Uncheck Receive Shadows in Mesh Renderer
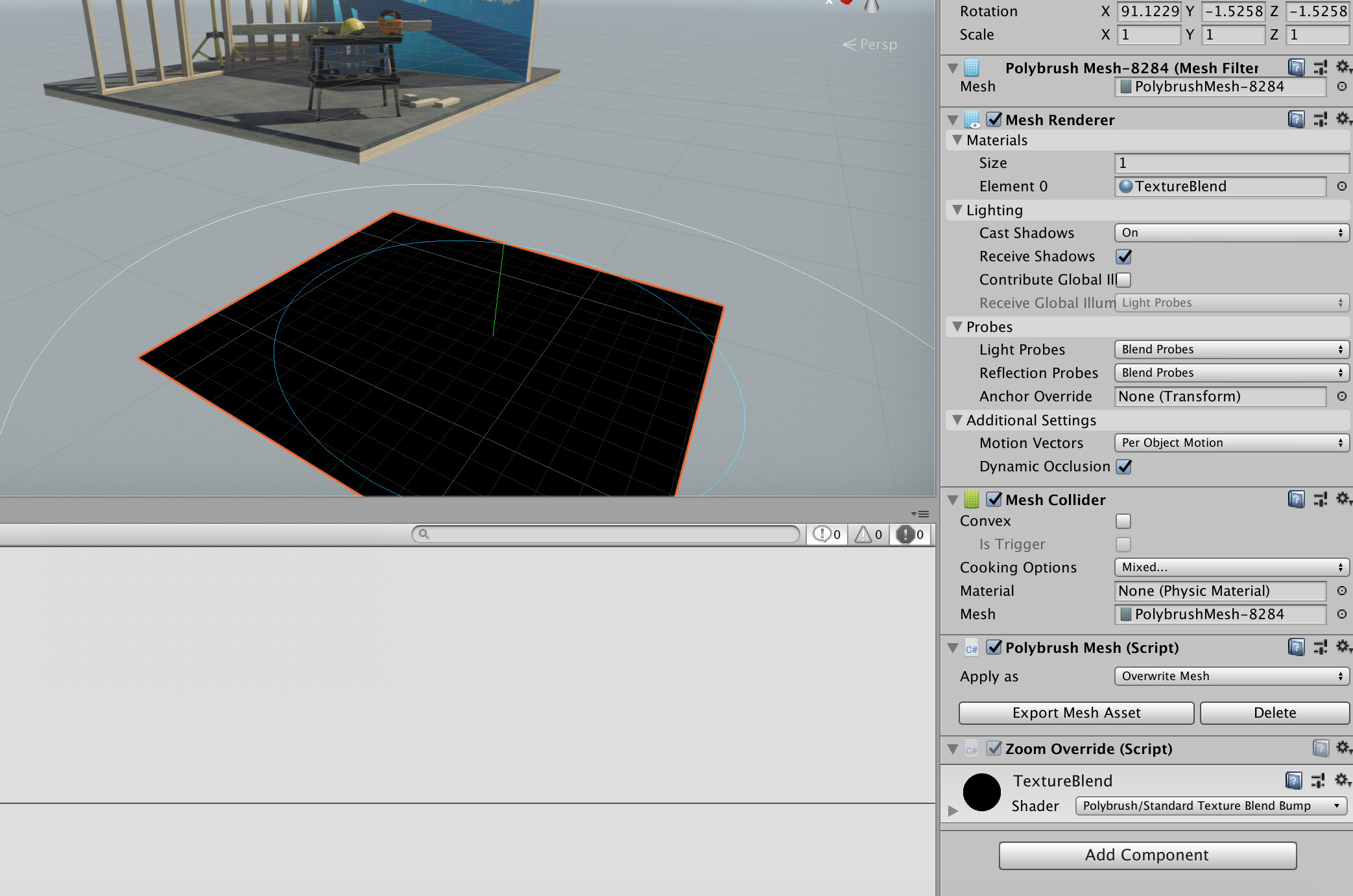The width and height of the screenshot is (1353, 896). [1123, 257]
